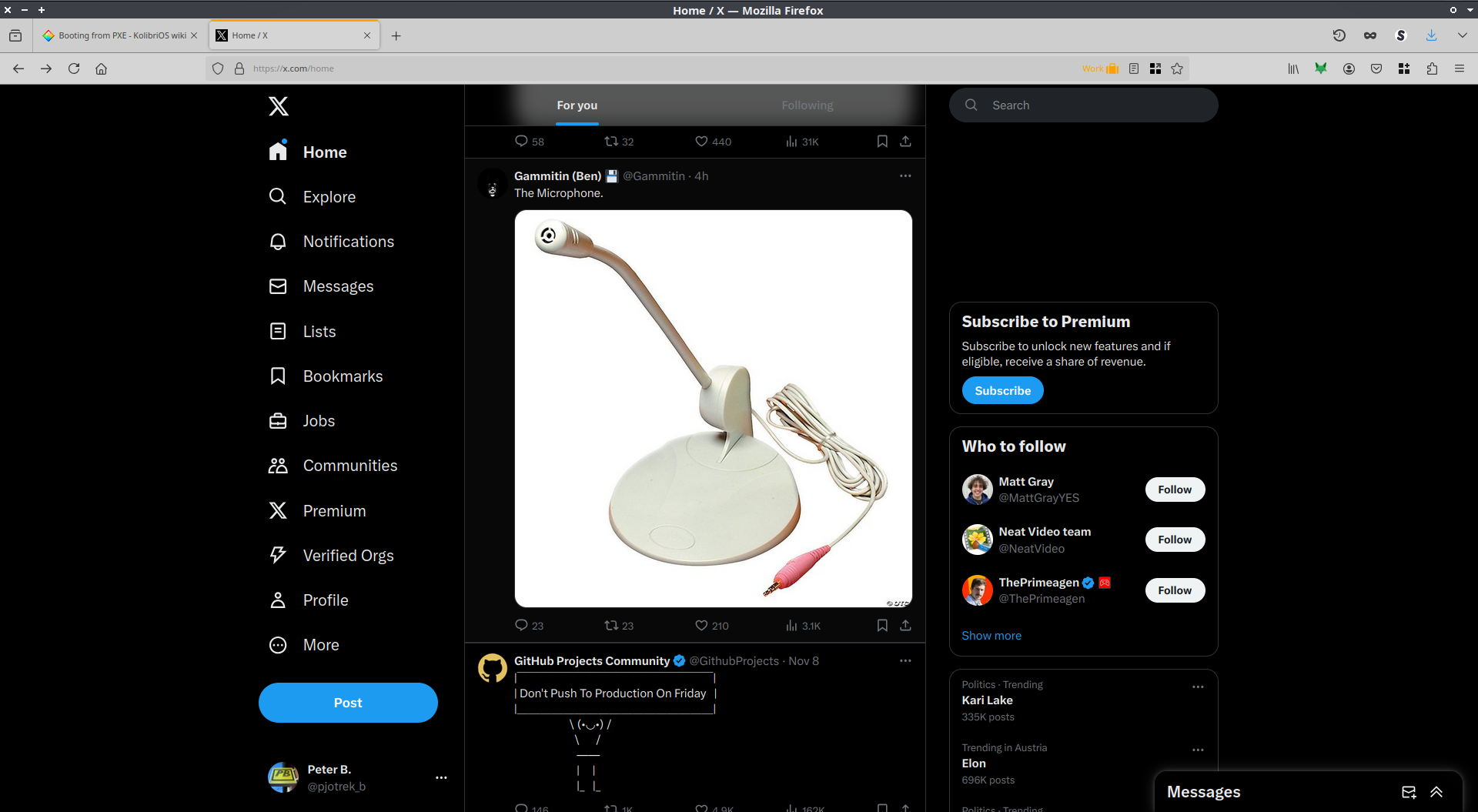Open Verified Orgs lightning icon
Viewport: 1478px width, 812px height.
point(278,555)
